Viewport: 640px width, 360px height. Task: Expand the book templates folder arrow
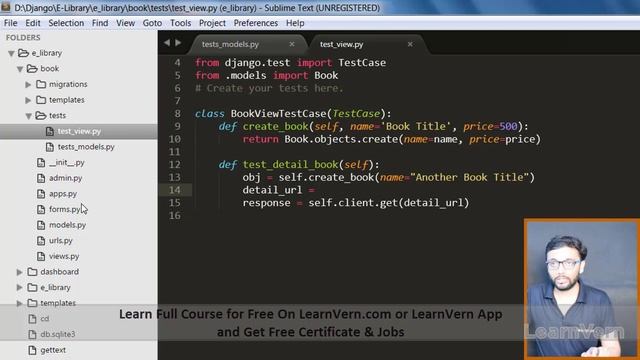(x=28, y=100)
